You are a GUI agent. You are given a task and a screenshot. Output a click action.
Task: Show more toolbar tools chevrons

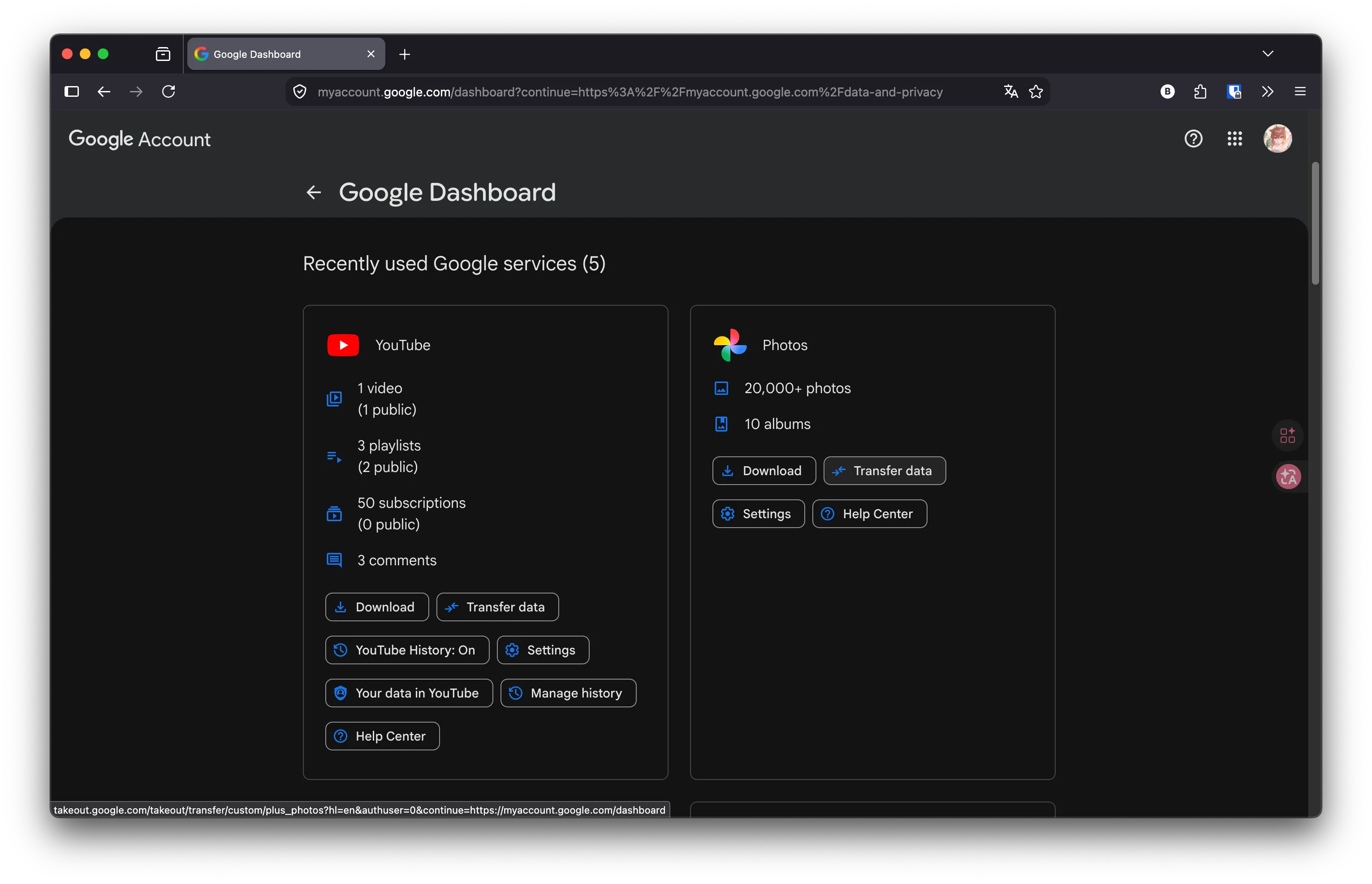1267,92
